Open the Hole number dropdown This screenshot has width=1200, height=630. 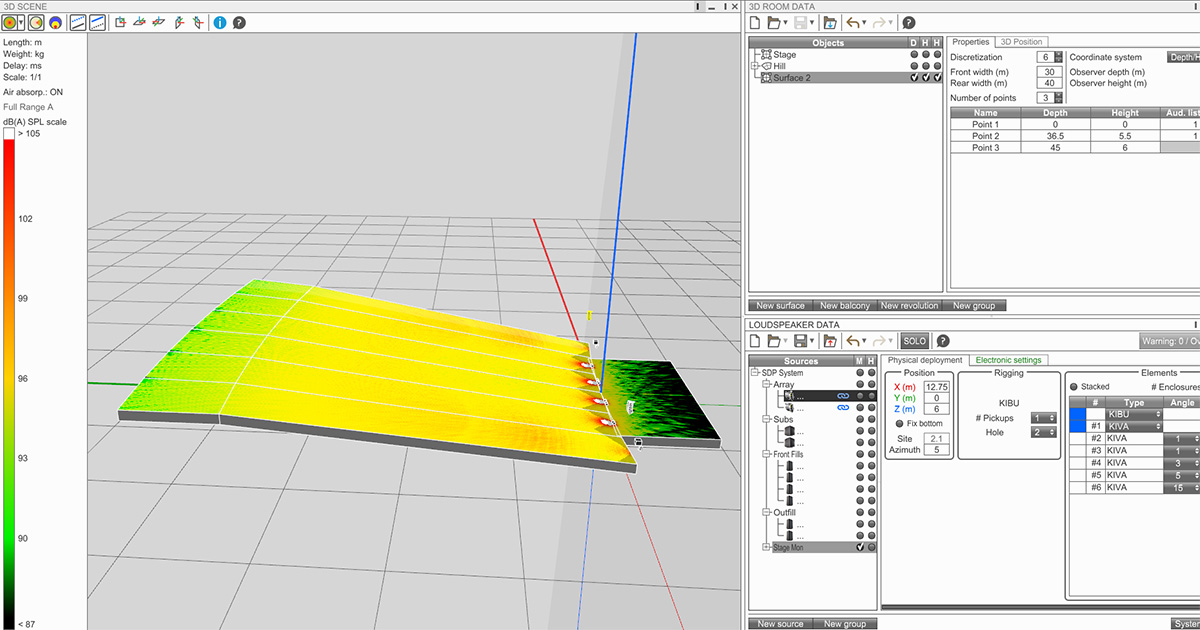click(1044, 432)
